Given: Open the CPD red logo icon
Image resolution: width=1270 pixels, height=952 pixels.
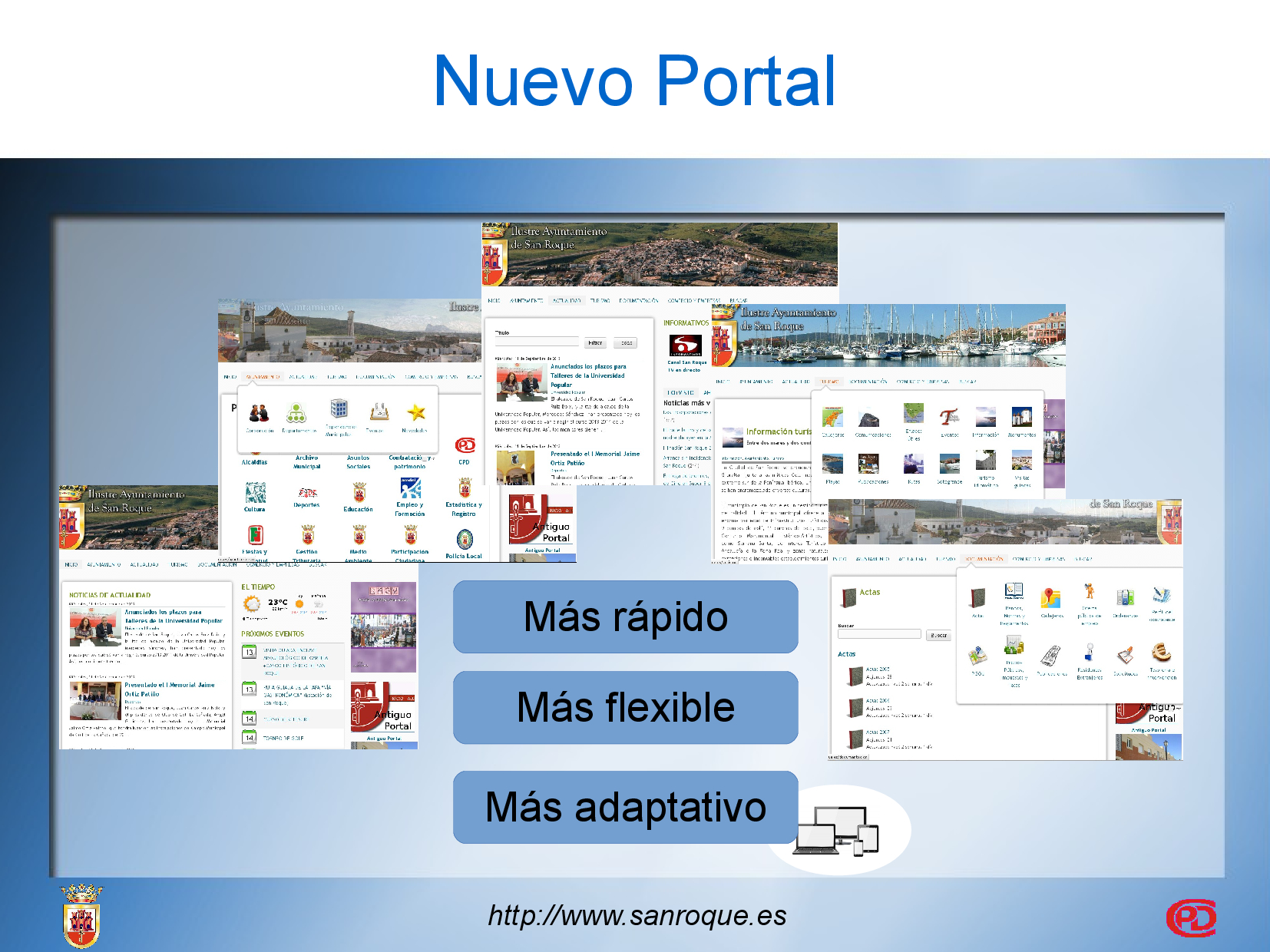Looking at the screenshot, I should pyautogui.click(x=465, y=445).
